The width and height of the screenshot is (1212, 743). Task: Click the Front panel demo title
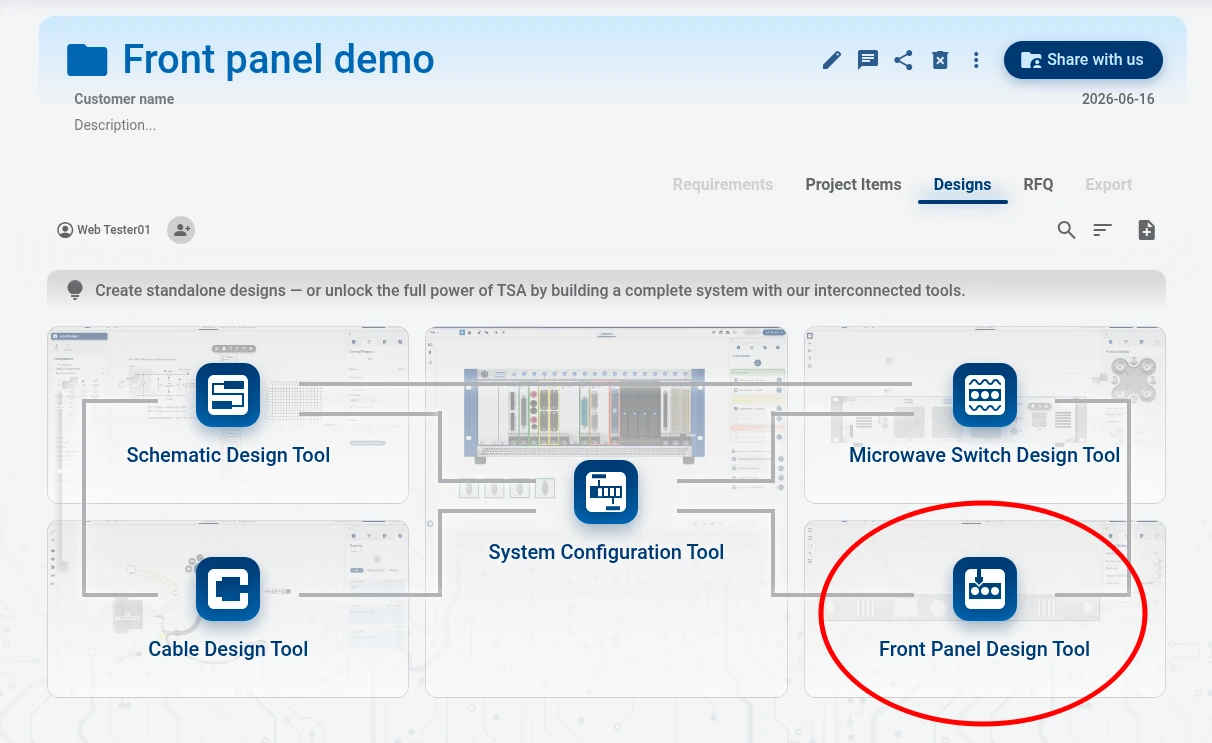click(x=278, y=60)
